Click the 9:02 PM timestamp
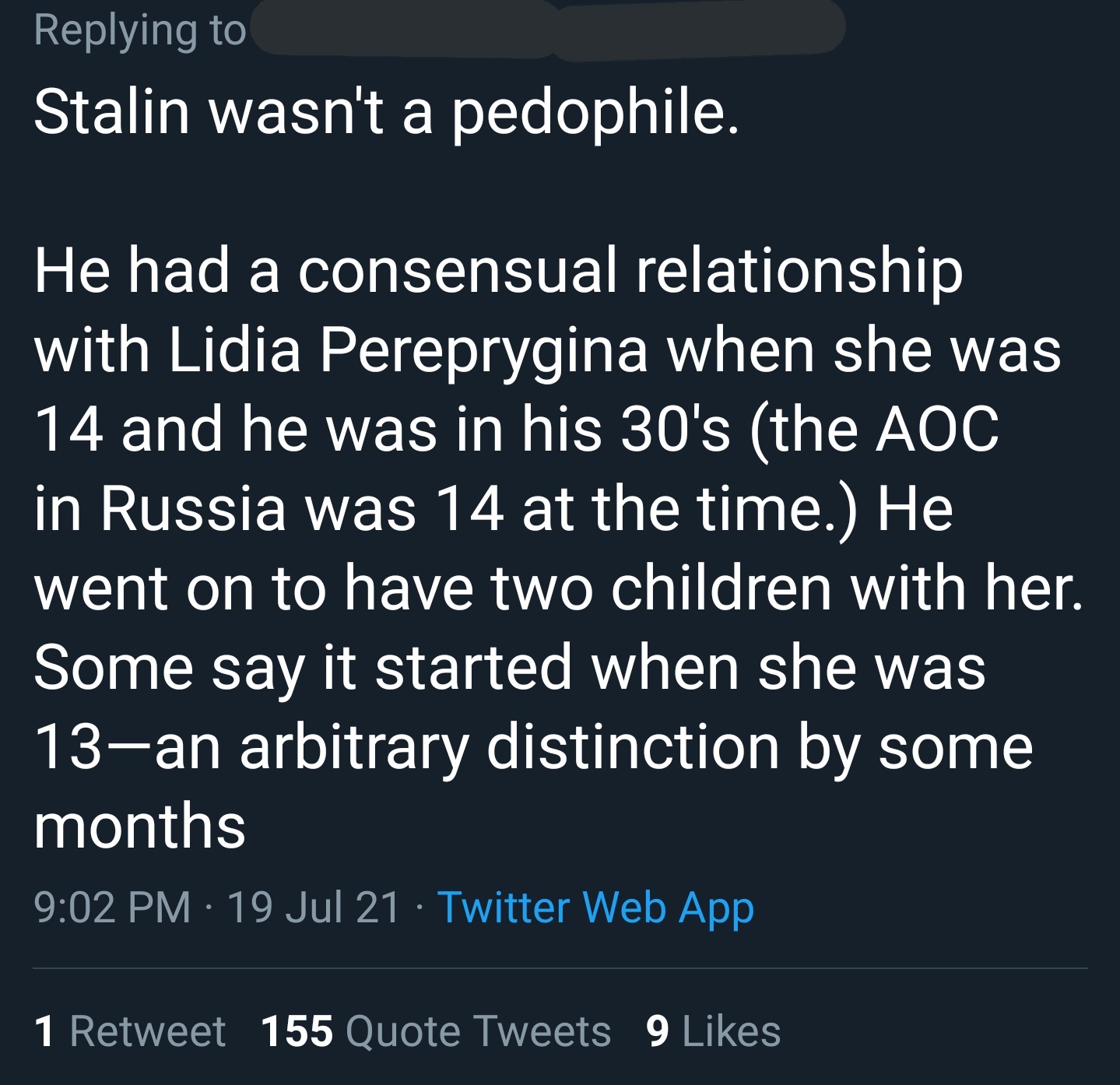This screenshot has width=1120, height=1085. point(112,908)
